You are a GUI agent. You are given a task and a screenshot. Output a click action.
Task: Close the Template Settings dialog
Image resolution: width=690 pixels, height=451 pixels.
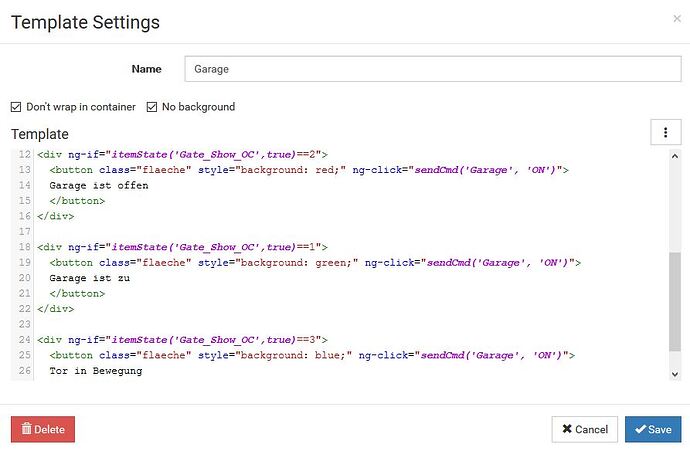coord(677,18)
